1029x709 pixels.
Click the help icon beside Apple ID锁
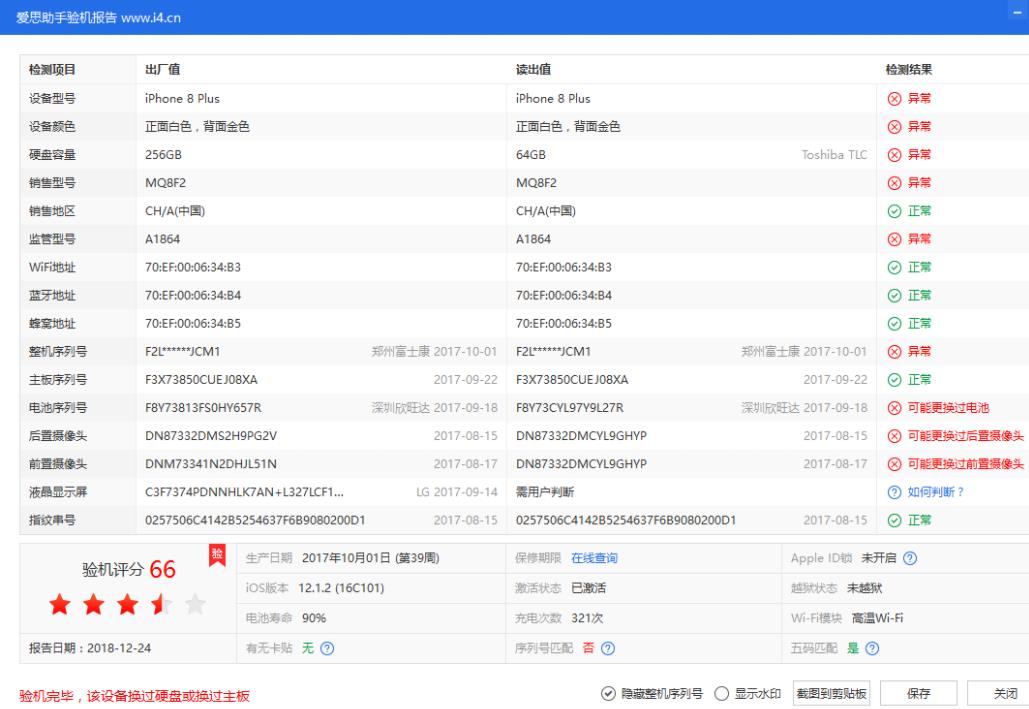[910, 558]
